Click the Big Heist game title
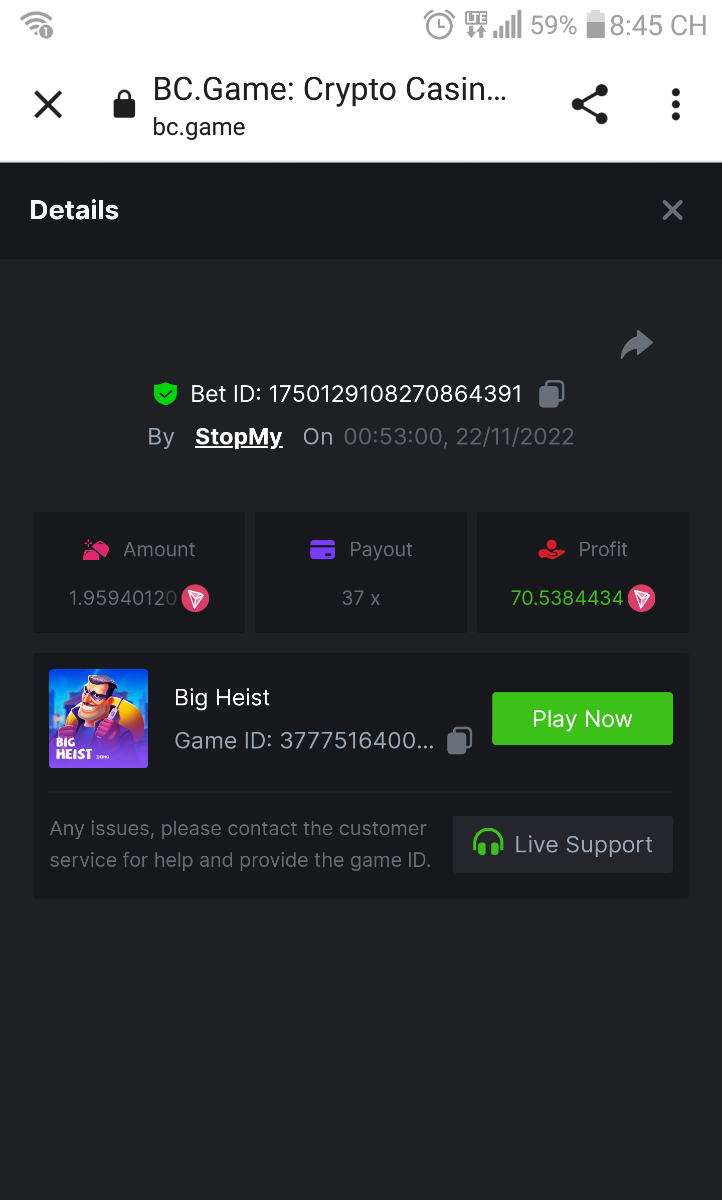This screenshot has height=1200, width=722. (222, 697)
